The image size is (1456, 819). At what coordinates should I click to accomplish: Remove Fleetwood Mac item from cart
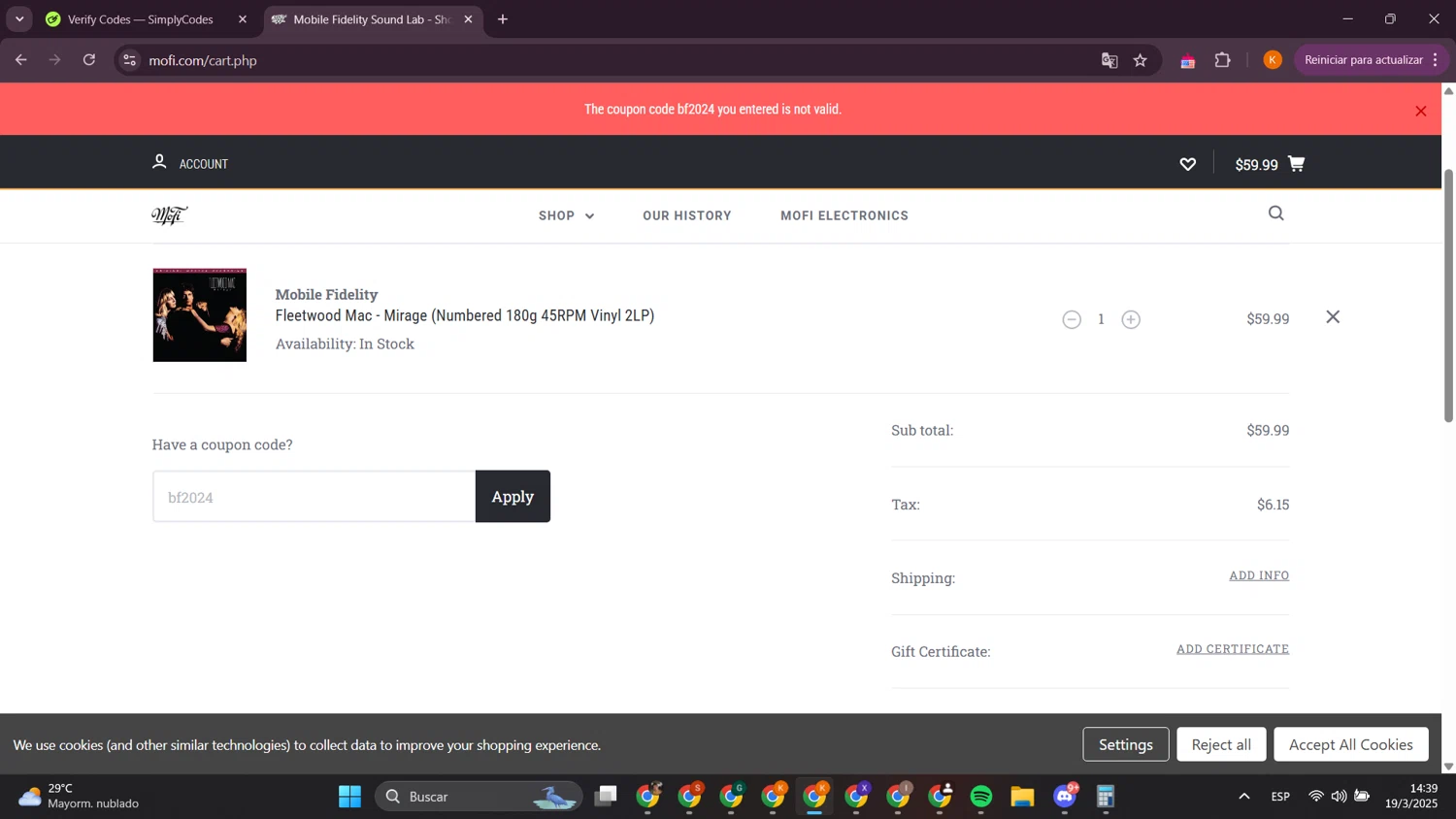click(x=1333, y=317)
